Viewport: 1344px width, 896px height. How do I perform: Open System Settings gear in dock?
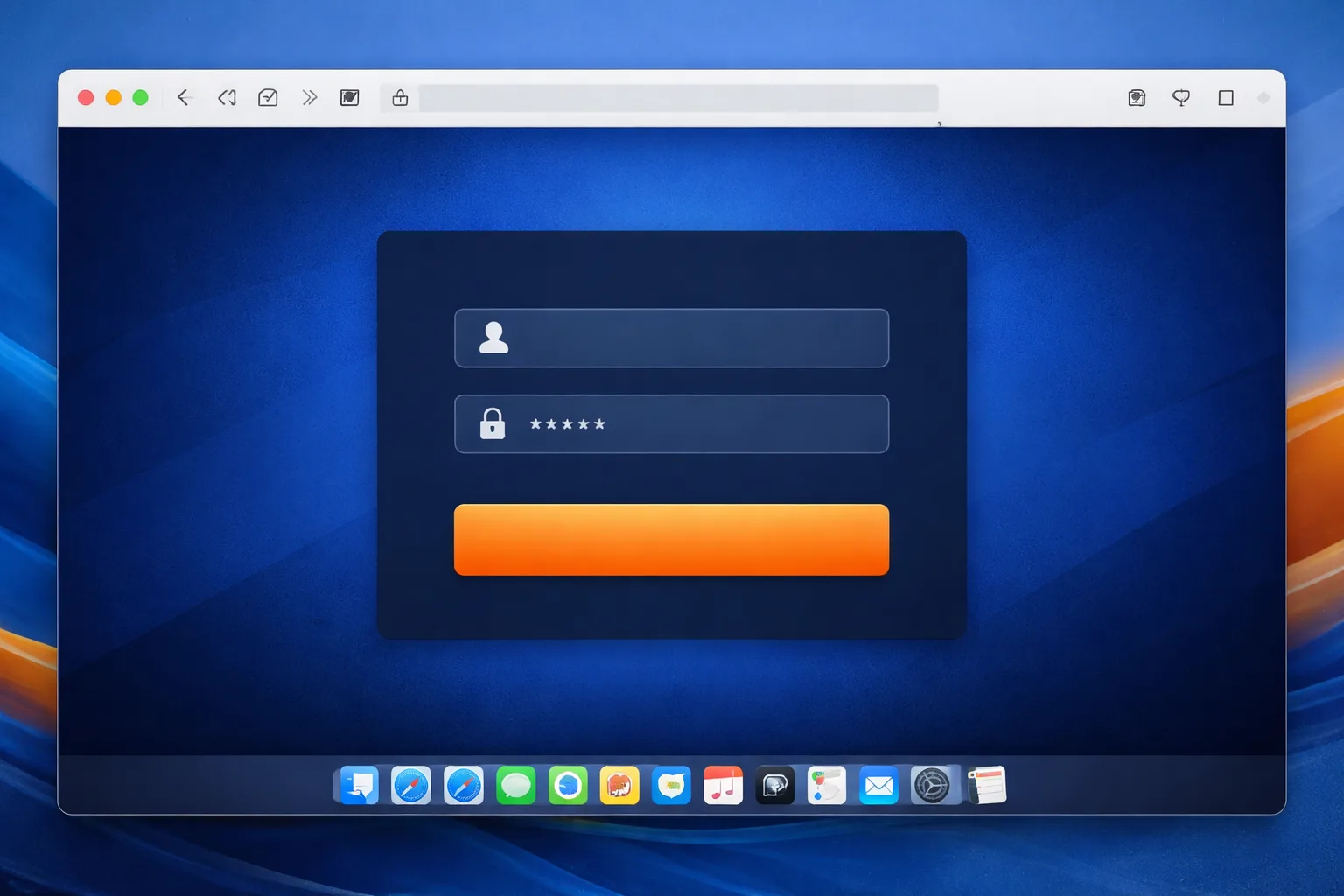[x=931, y=785]
